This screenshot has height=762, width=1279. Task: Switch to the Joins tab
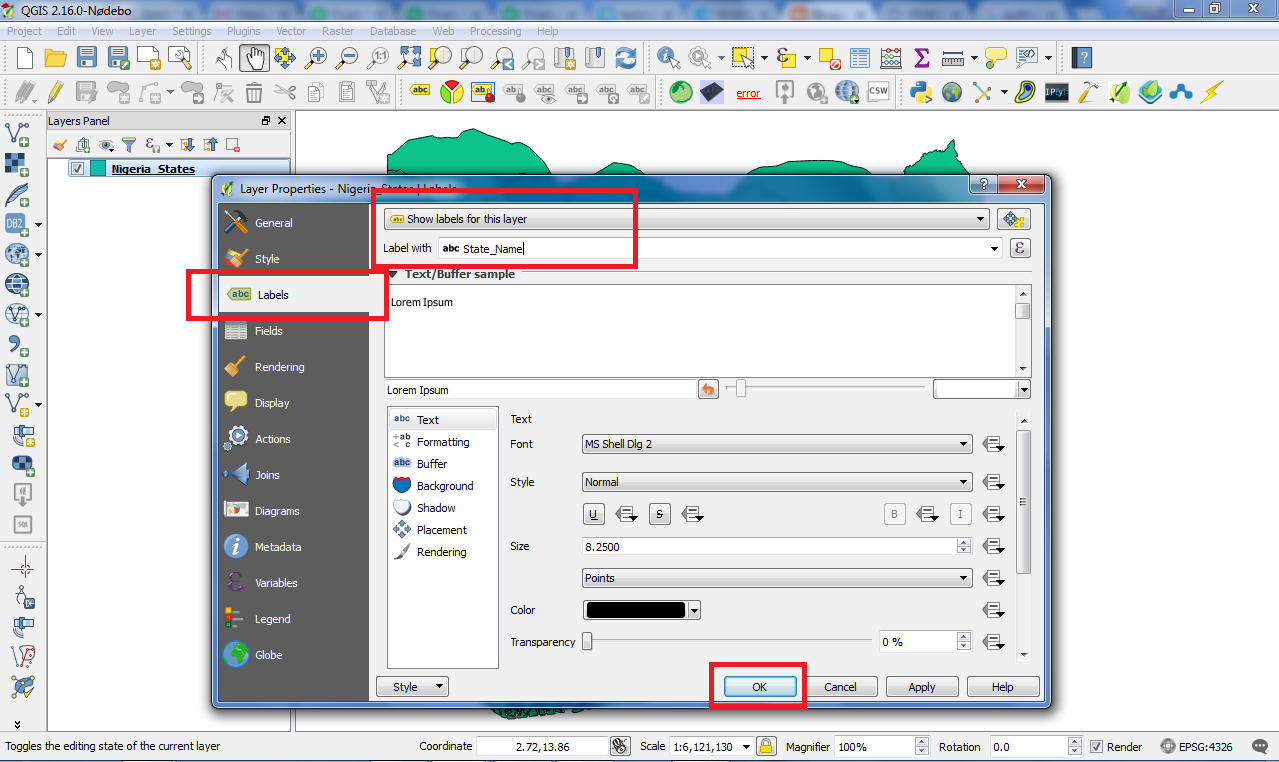293,475
